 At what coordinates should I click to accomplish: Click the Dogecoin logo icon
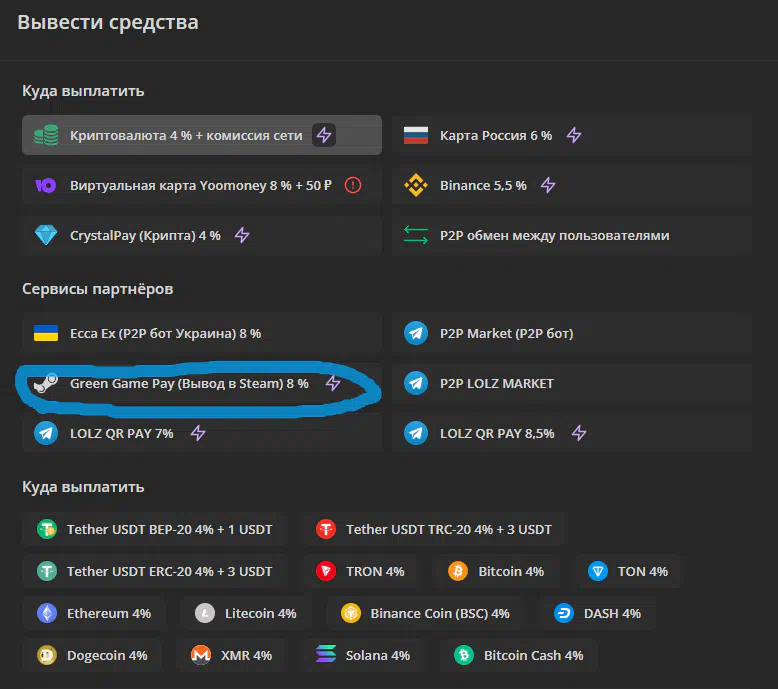click(47, 655)
